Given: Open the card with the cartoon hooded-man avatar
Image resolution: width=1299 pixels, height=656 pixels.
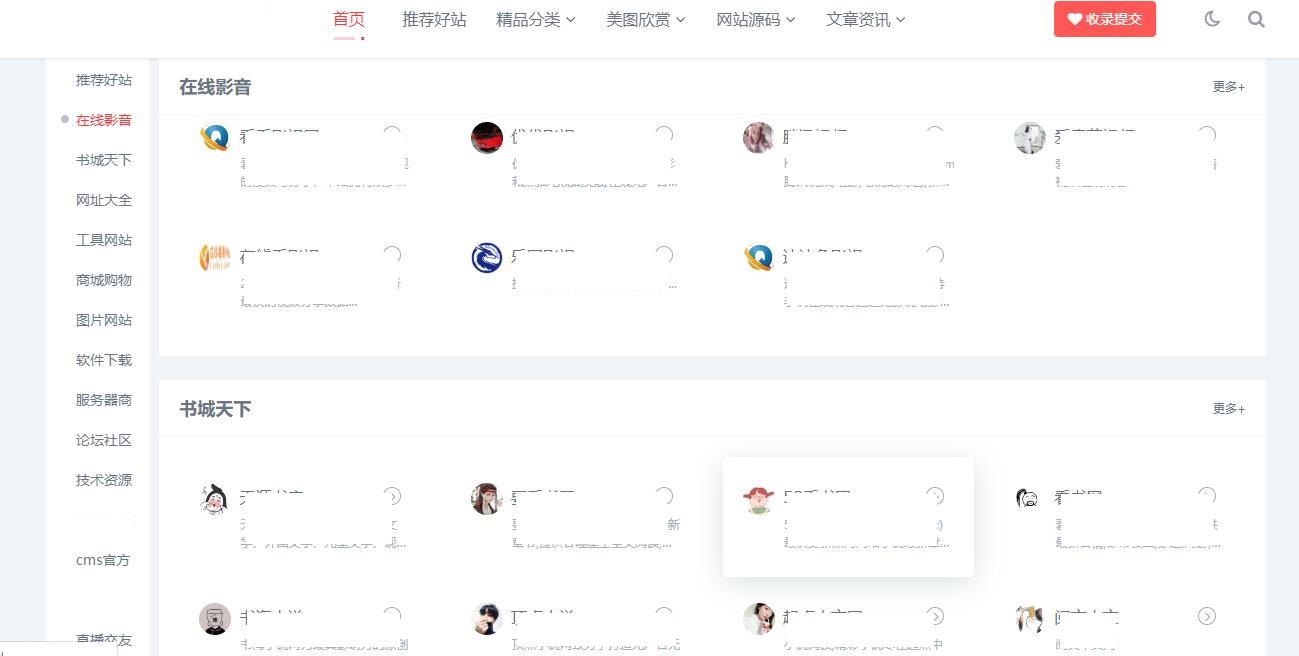Looking at the screenshot, I should coord(304,517).
